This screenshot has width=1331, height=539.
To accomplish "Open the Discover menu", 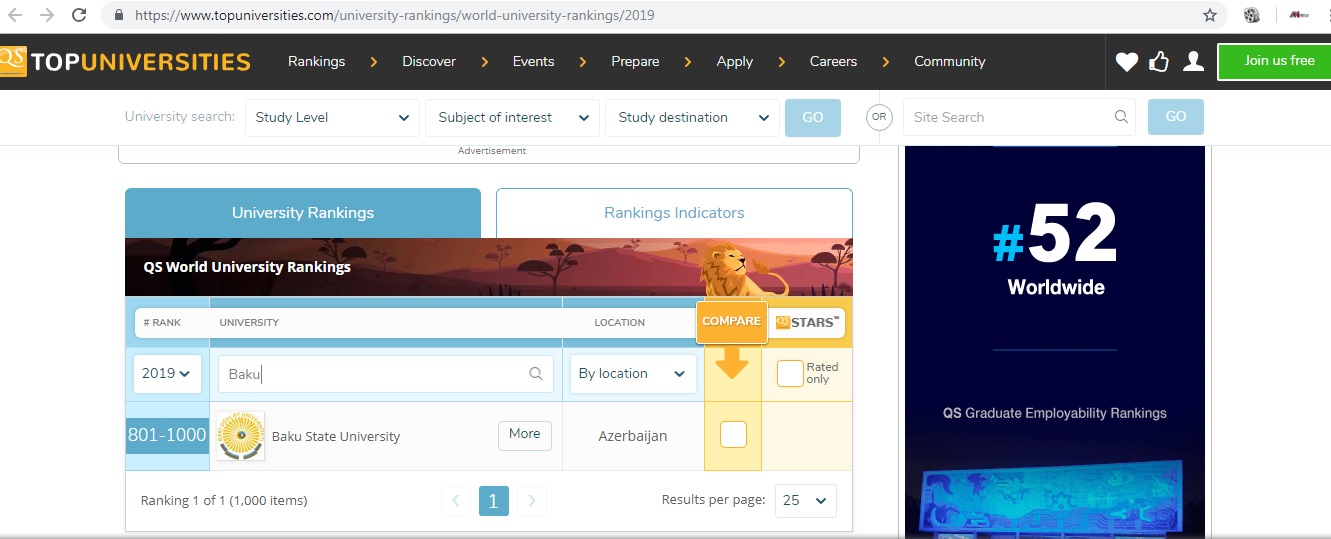I will point(429,61).
